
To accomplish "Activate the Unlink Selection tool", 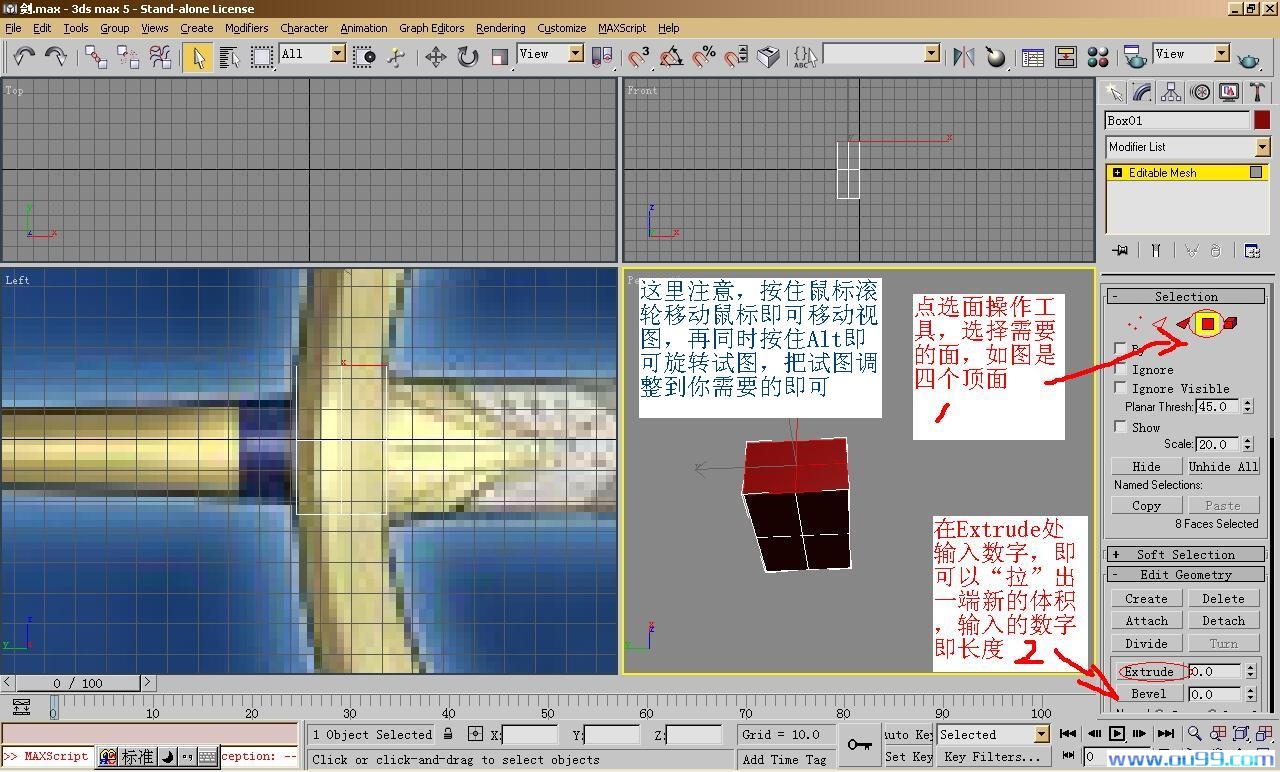I will (x=128, y=57).
